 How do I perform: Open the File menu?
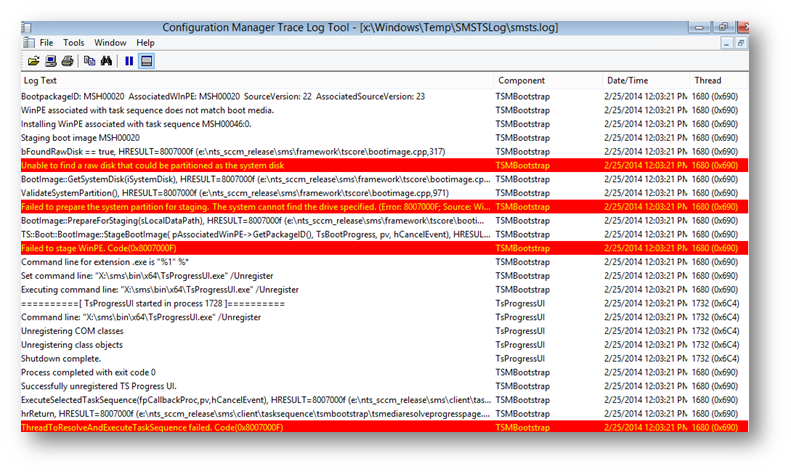point(46,43)
